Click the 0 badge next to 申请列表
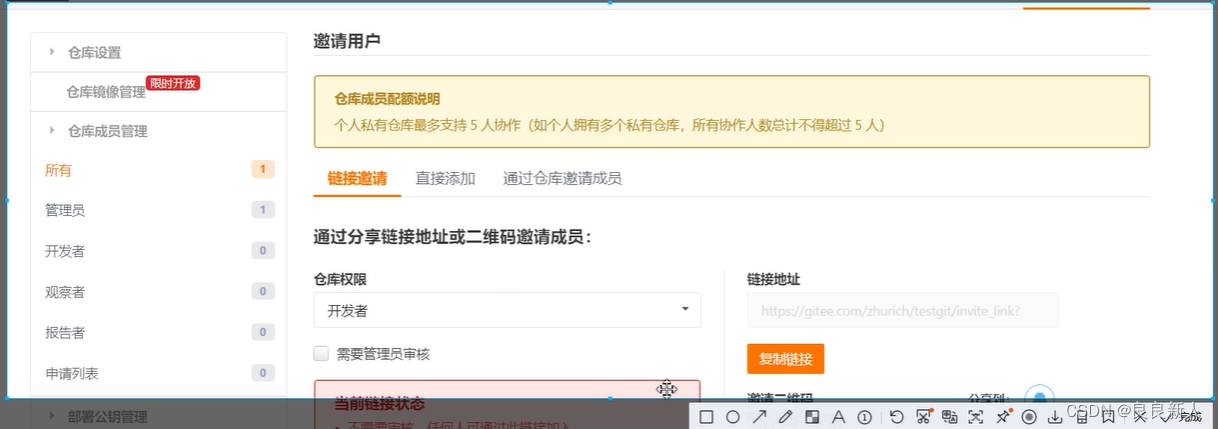Screen dimensions: 1218x429 pyautogui.click(x=263, y=373)
